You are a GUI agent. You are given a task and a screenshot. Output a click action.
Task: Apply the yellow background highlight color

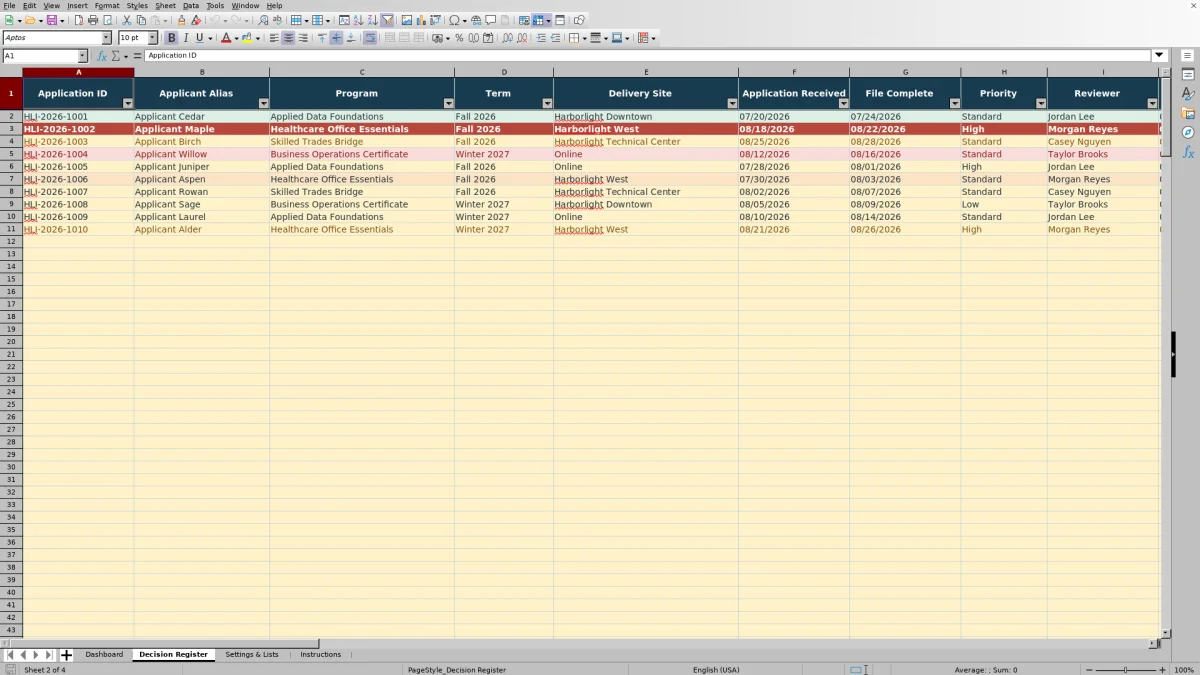point(246,38)
